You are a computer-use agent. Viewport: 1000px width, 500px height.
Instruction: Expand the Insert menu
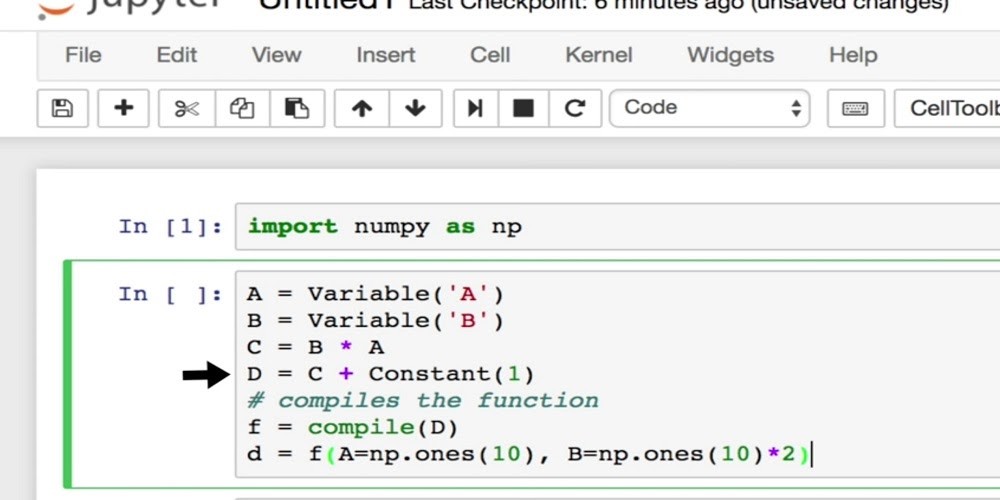coord(386,55)
